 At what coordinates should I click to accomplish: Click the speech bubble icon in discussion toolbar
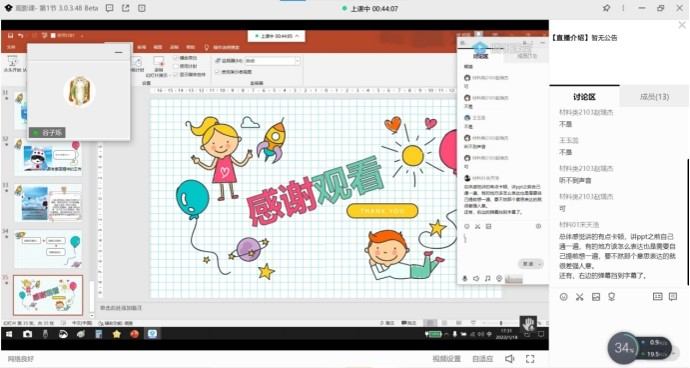pos(673,297)
